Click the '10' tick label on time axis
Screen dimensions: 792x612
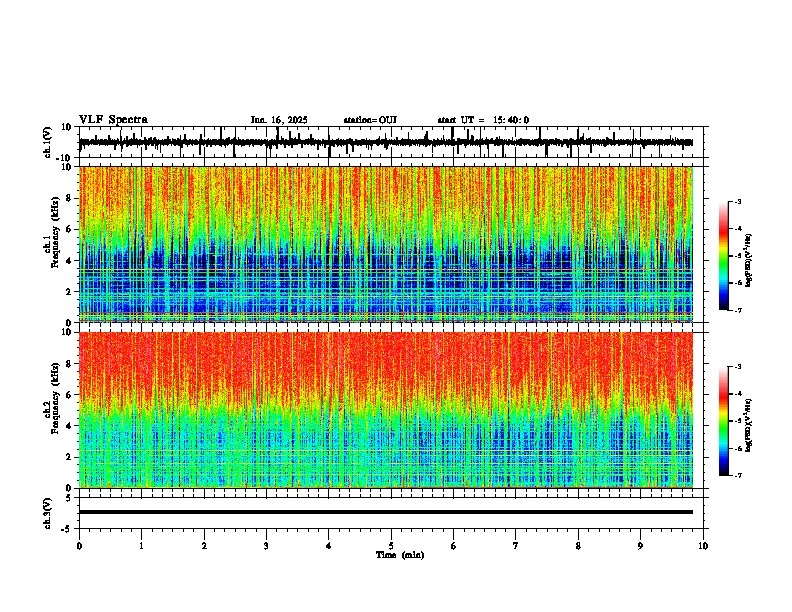pyautogui.click(x=703, y=546)
